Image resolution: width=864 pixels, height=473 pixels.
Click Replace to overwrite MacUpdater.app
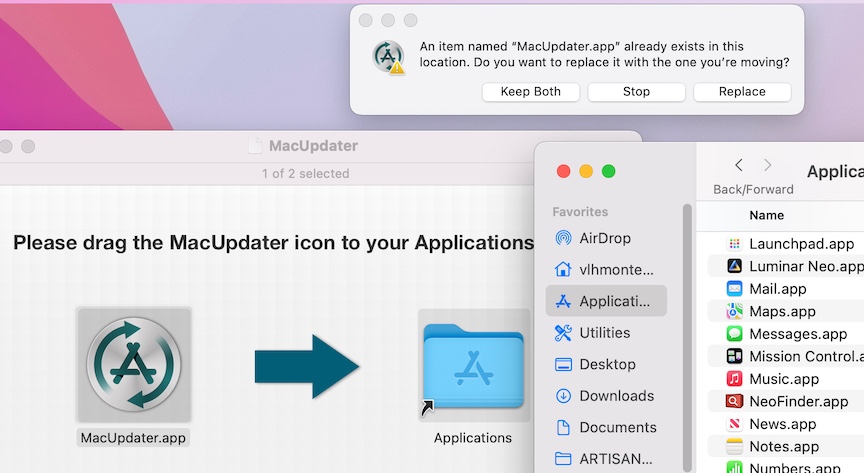coord(742,92)
